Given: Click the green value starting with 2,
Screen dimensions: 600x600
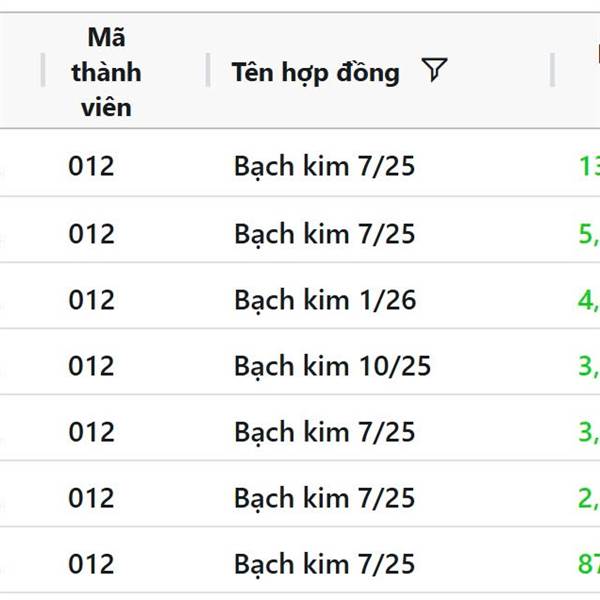Looking at the screenshot, I should click(x=589, y=498).
